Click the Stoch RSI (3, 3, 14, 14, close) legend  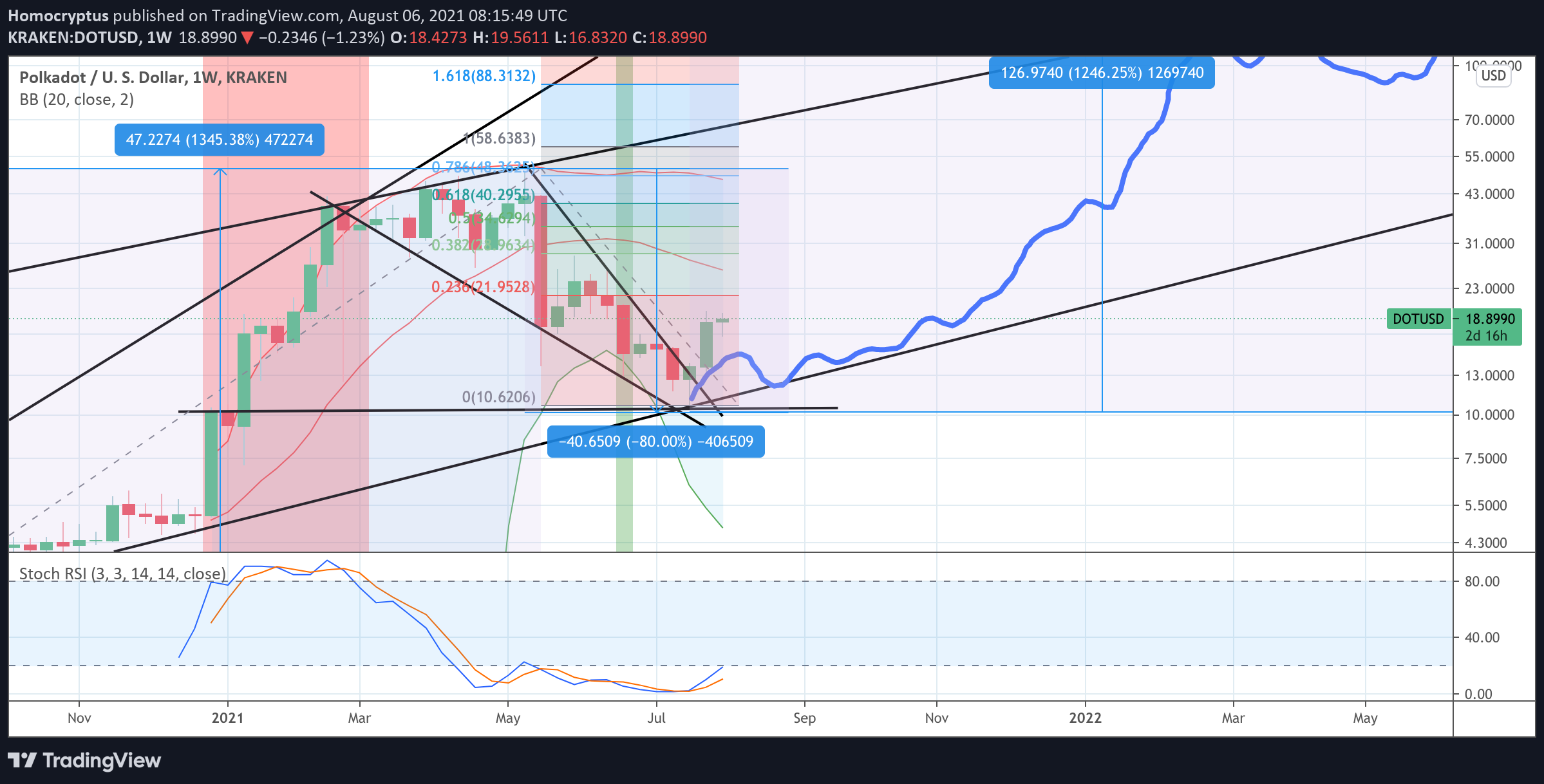coord(122,574)
